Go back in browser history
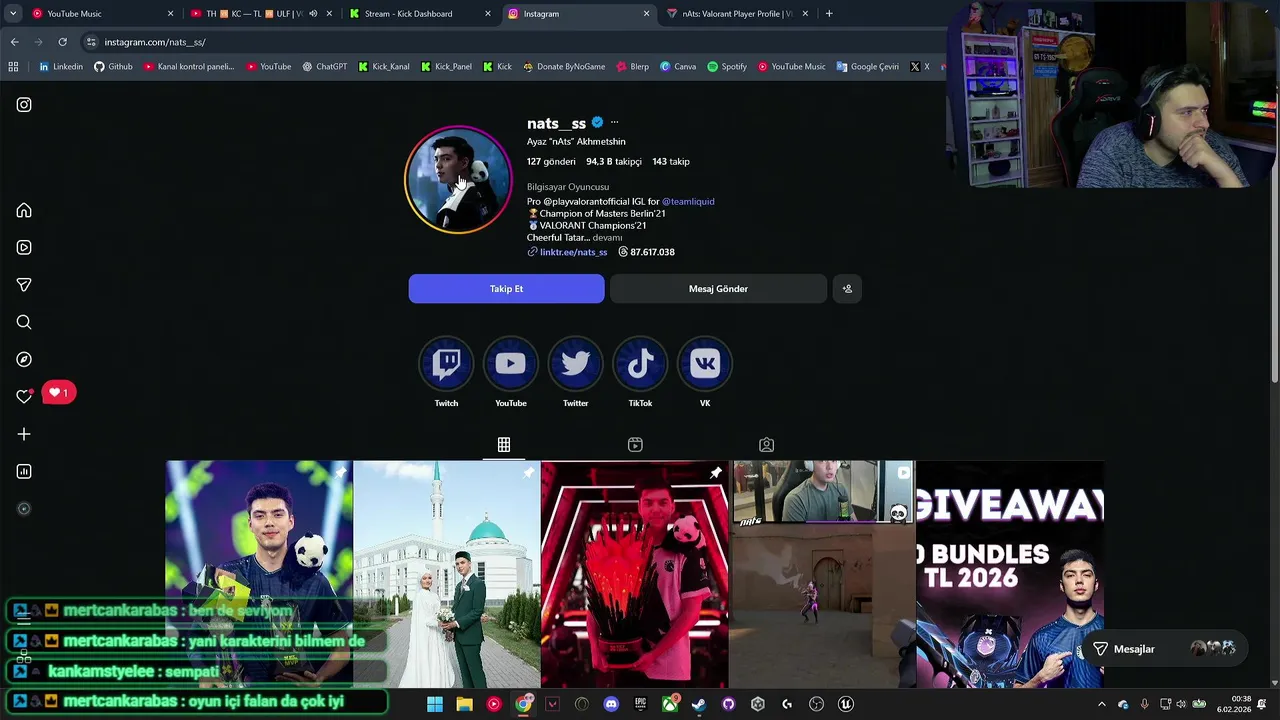The height and width of the screenshot is (720, 1280). coord(14,42)
